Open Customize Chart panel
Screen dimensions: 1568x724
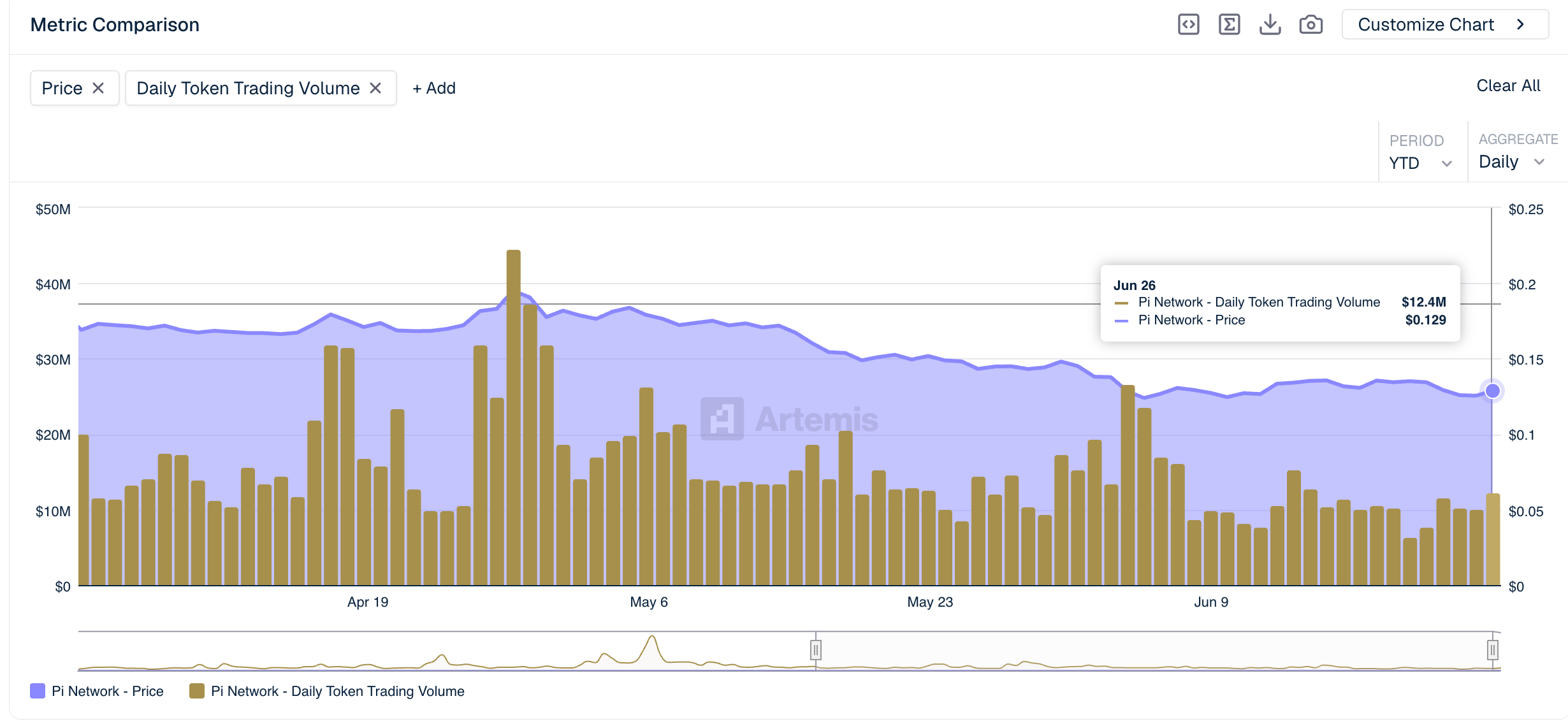coord(1445,25)
